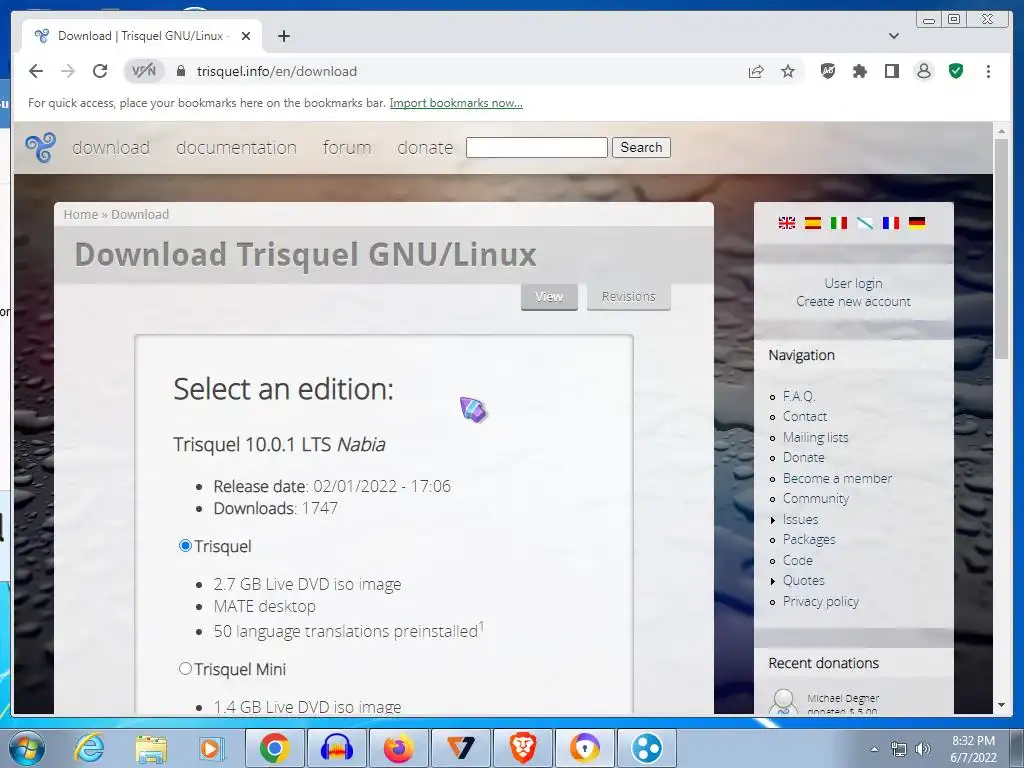1024x768 pixels.
Task: Open the F.A.Q. navigation link
Action: point(799,396)
